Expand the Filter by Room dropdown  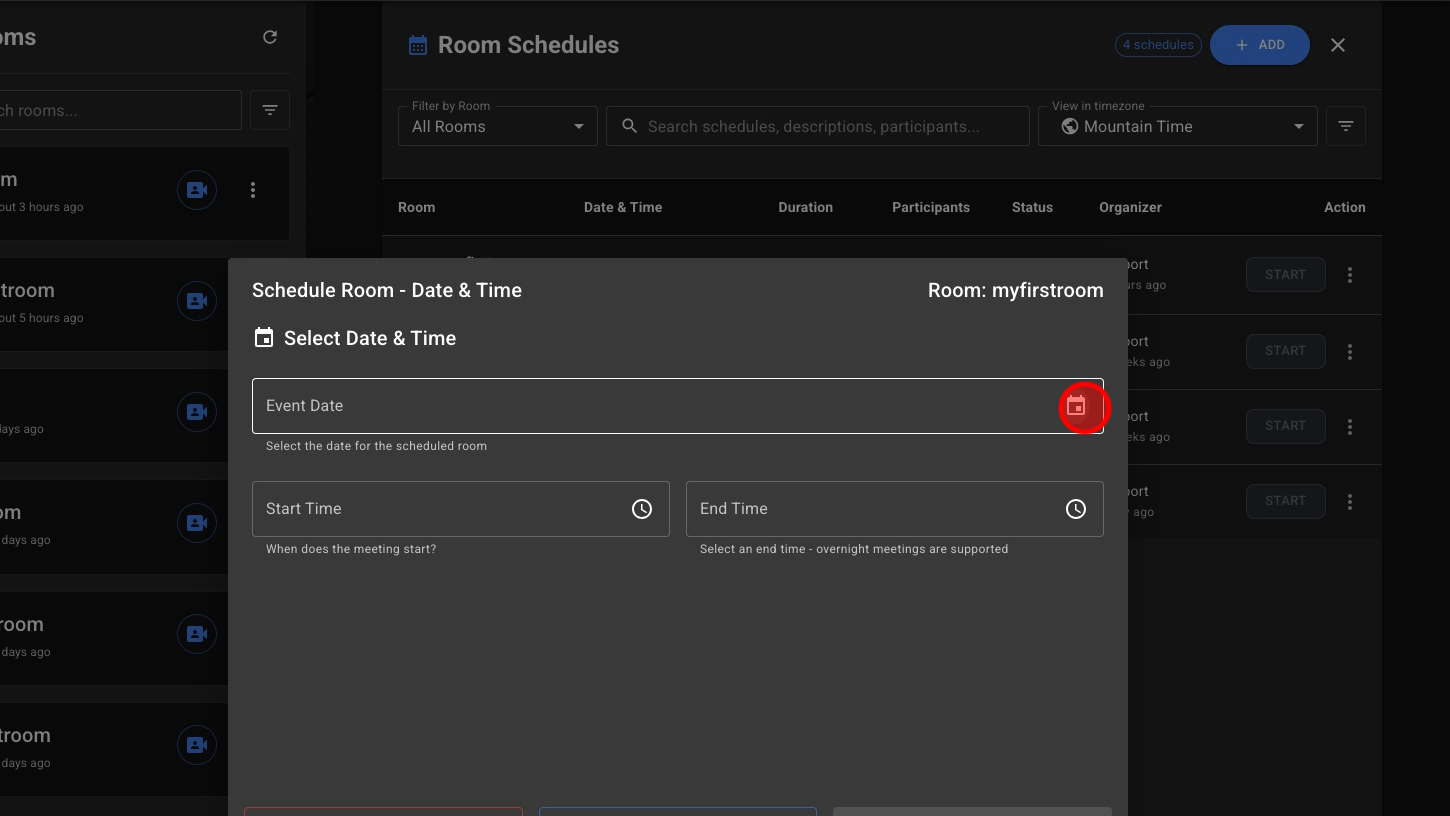coord(498,127)
